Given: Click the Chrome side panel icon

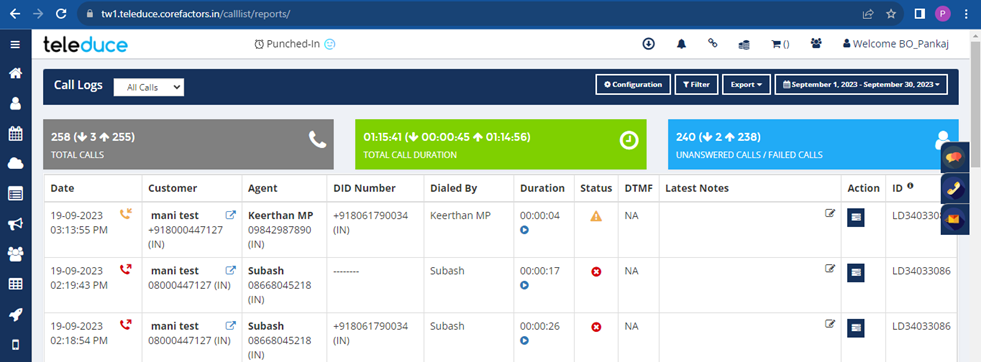Looking at the screenshot, I should [x=919, y=14].
